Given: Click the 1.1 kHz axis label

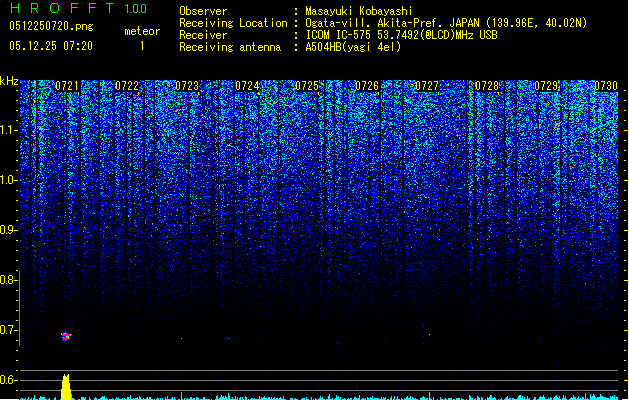Looking at the screenshot, I should 8,130.
